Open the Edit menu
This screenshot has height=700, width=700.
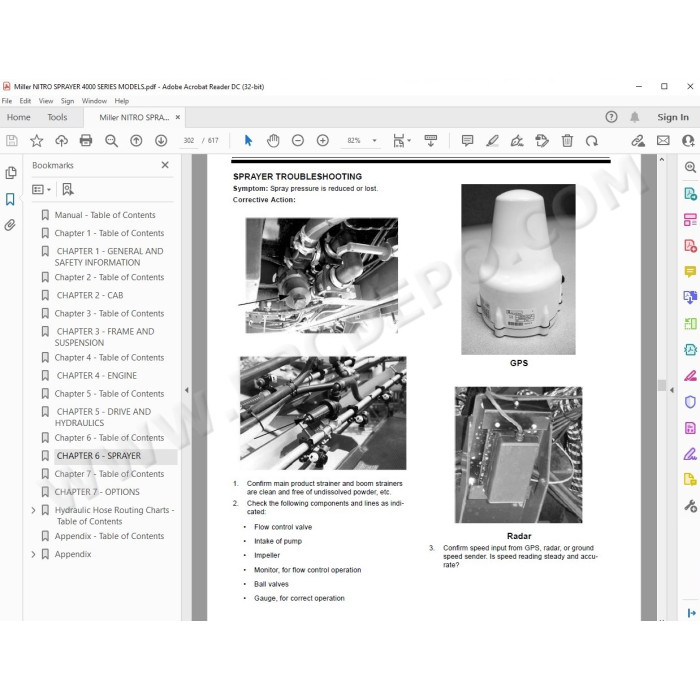(x=25, y=101)
